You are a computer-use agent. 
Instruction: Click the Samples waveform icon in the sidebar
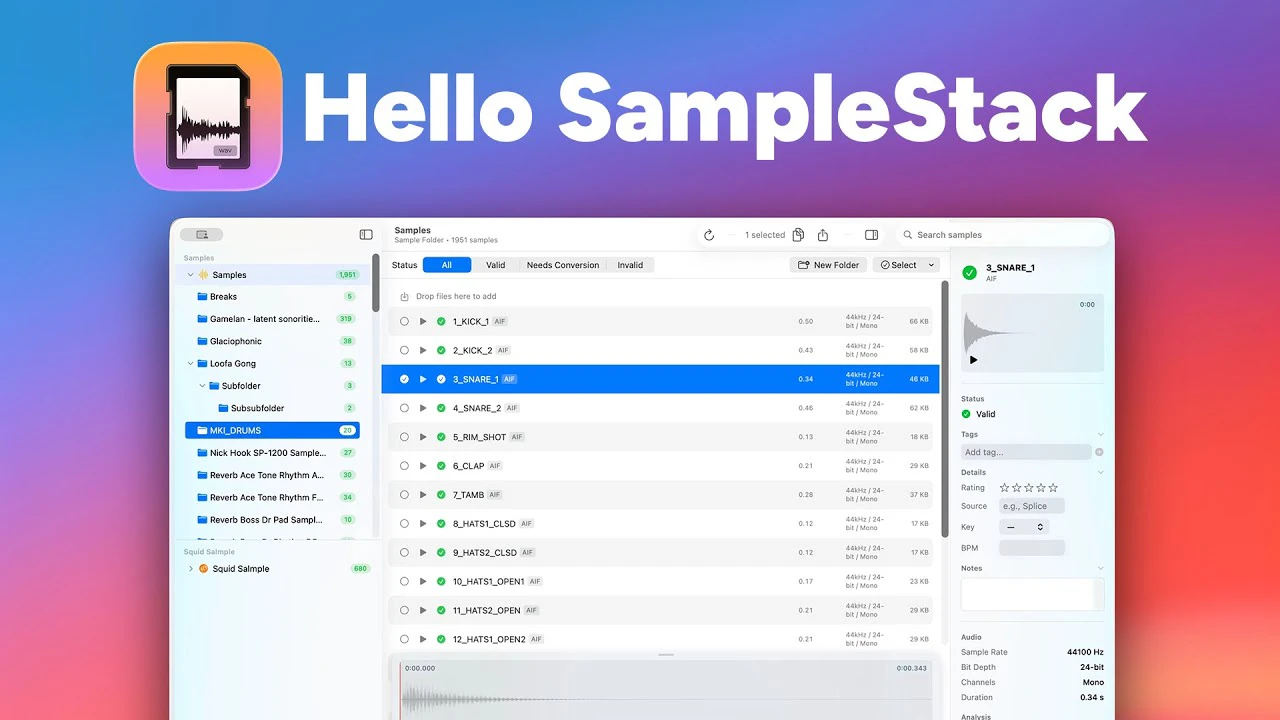(x=204, y=275)
